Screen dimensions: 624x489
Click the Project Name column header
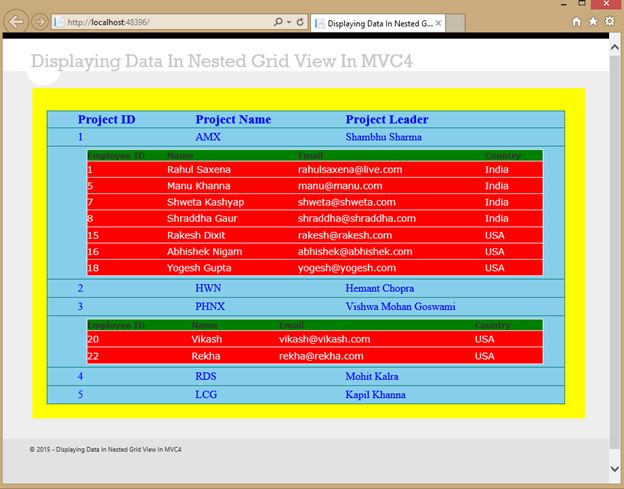[233, 119]
